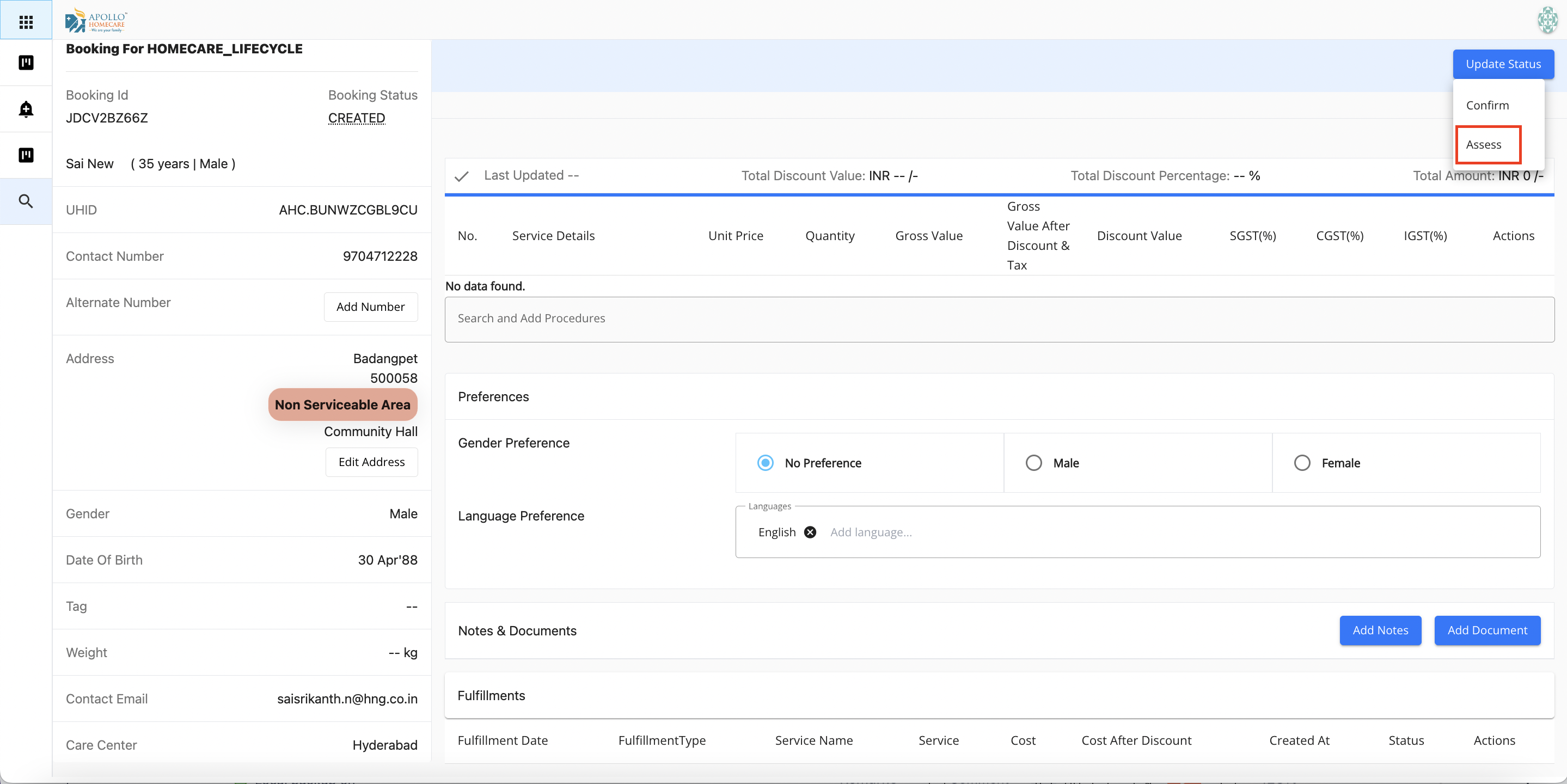
Task: Click the Search and Add Procedures field
Action: (999, 318)
